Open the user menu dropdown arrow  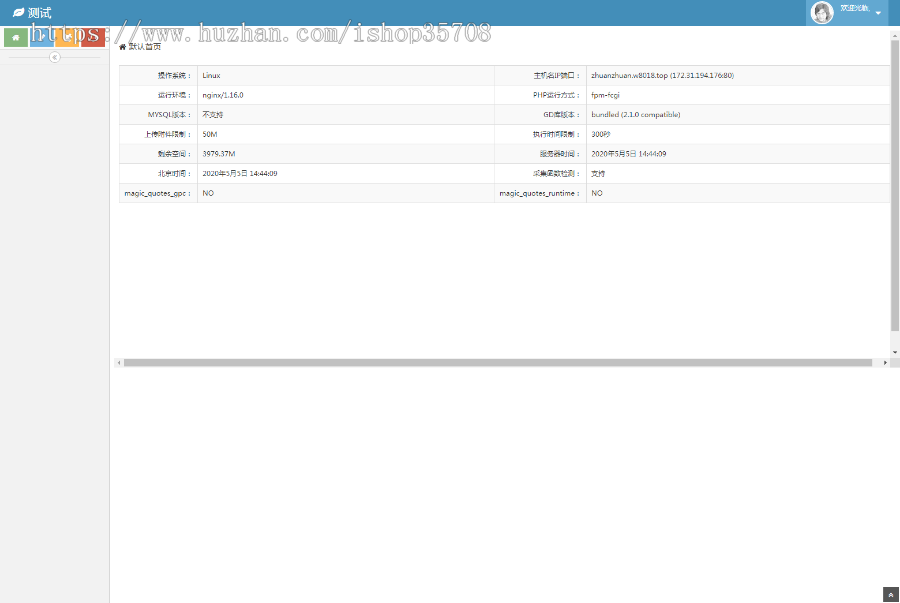click(x=878, y=13)
